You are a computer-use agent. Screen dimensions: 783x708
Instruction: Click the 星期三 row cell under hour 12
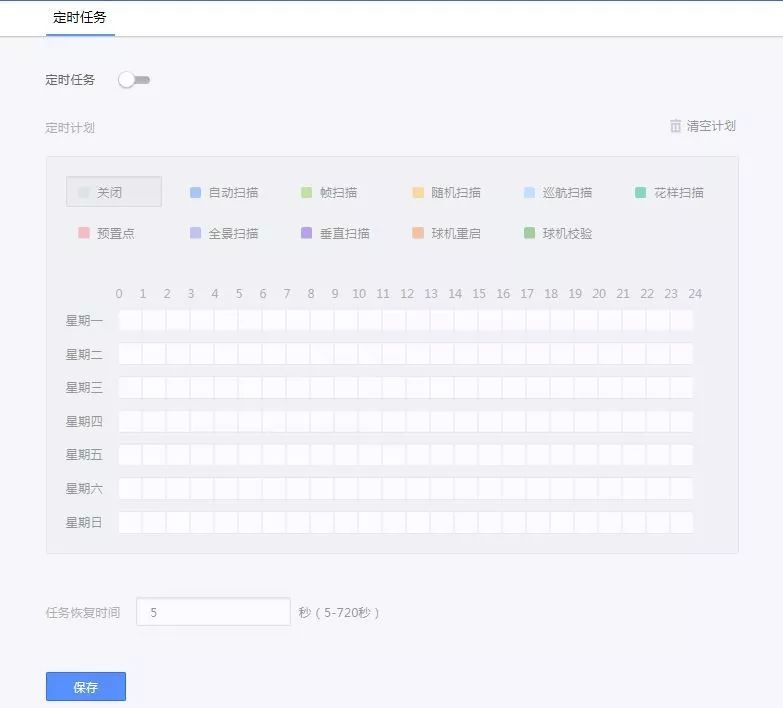click(x=418, y=388)
